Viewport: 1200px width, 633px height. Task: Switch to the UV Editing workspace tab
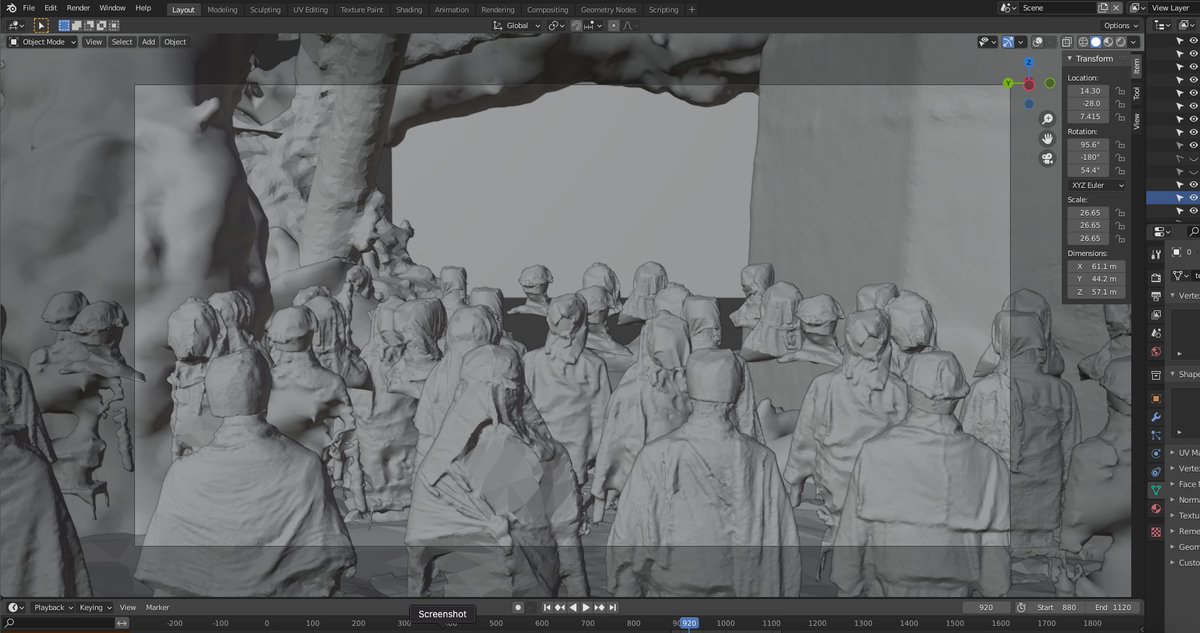[310, 9]
